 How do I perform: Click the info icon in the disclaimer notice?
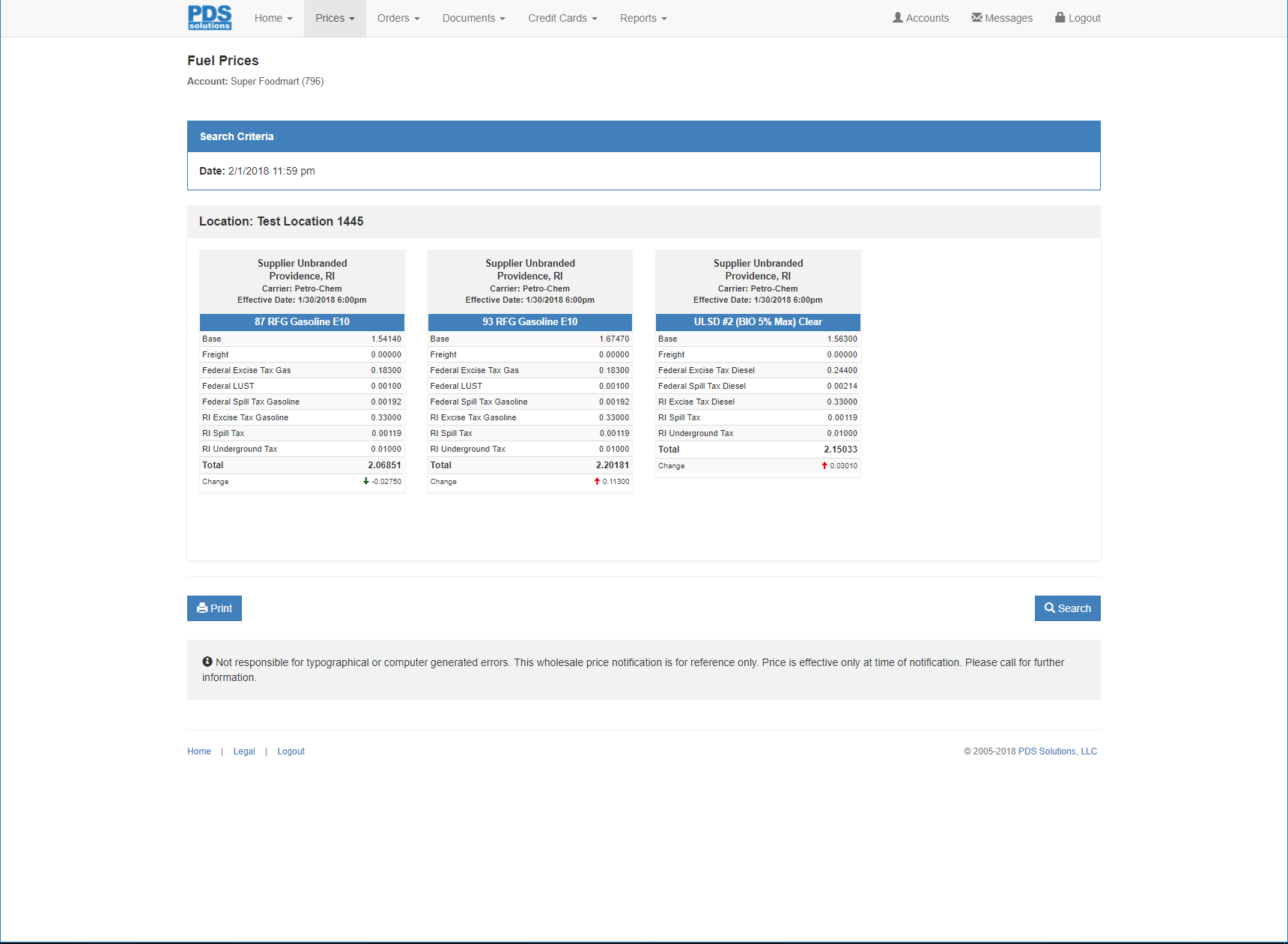coord(207,662)
